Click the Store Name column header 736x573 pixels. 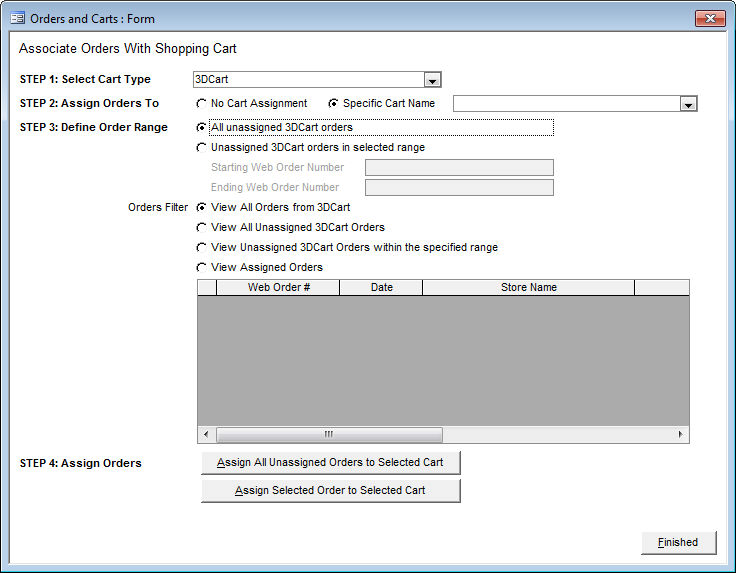[x=528, y=288]
